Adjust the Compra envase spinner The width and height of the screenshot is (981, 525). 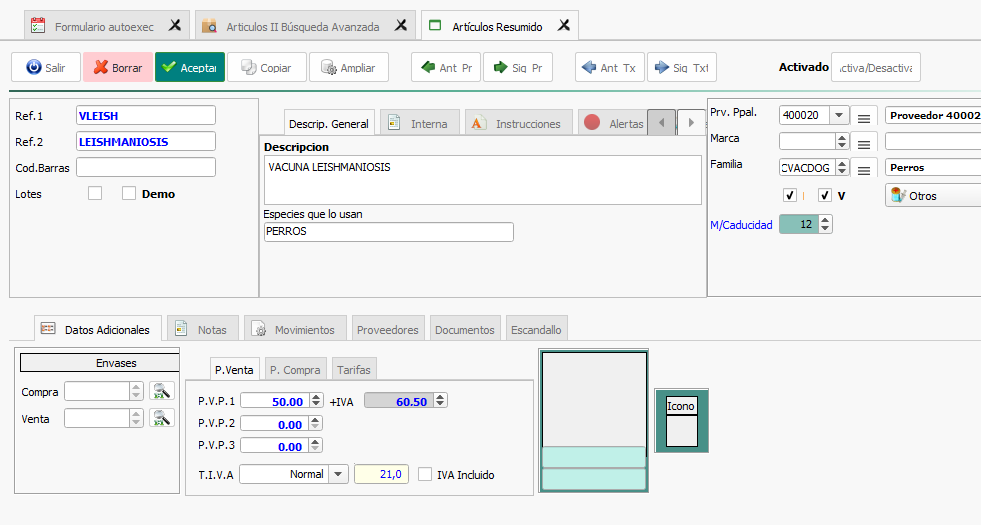pos(136,392)
